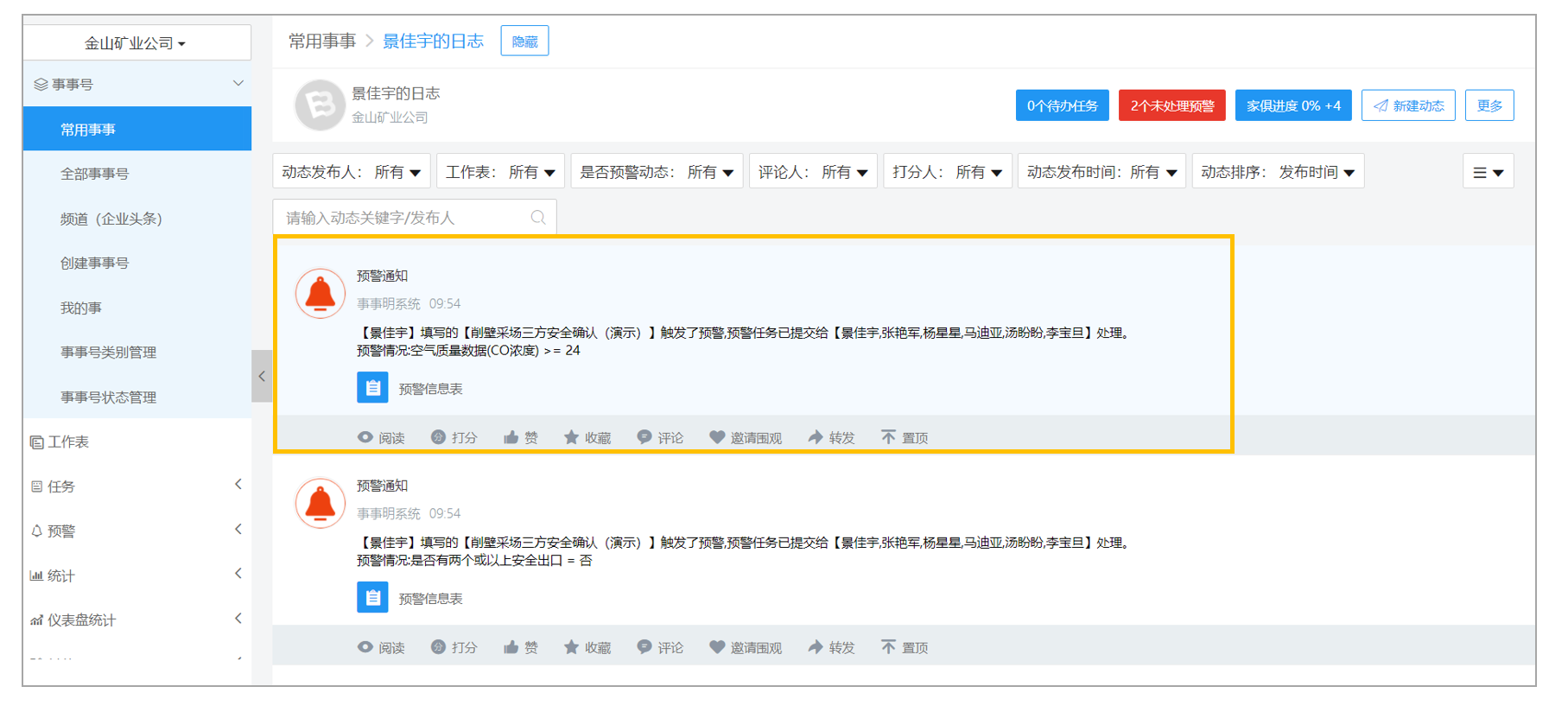Toggle the 隐藏 button beside breadcrumb

point(524,41)
